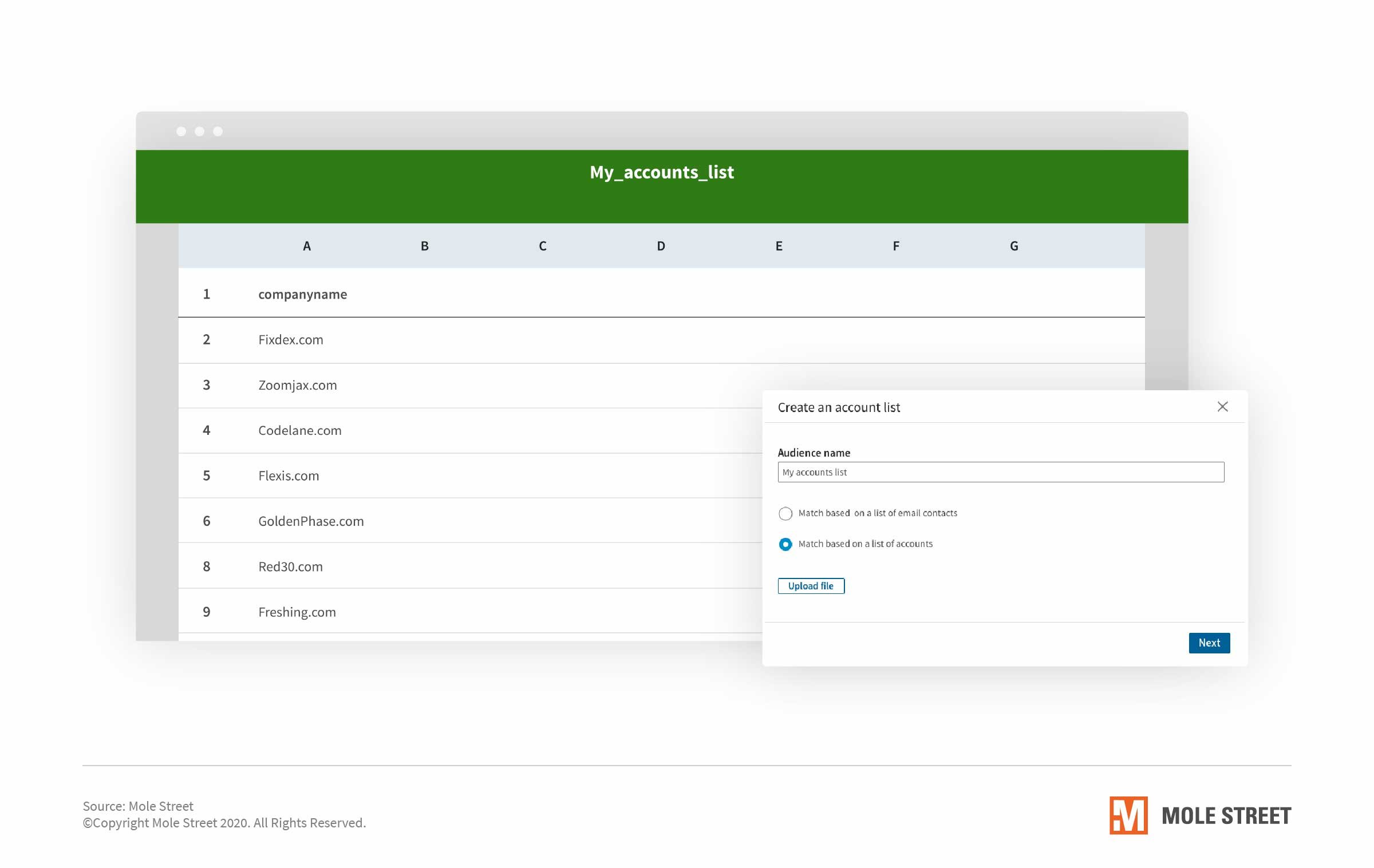Click the middle window control dot
Viewport: 1374px width, 868px height.
click(x=199, y=132)
